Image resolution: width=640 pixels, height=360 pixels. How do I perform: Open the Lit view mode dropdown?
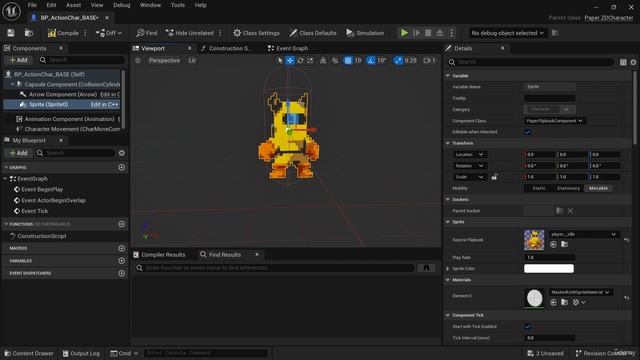(192, 60)
